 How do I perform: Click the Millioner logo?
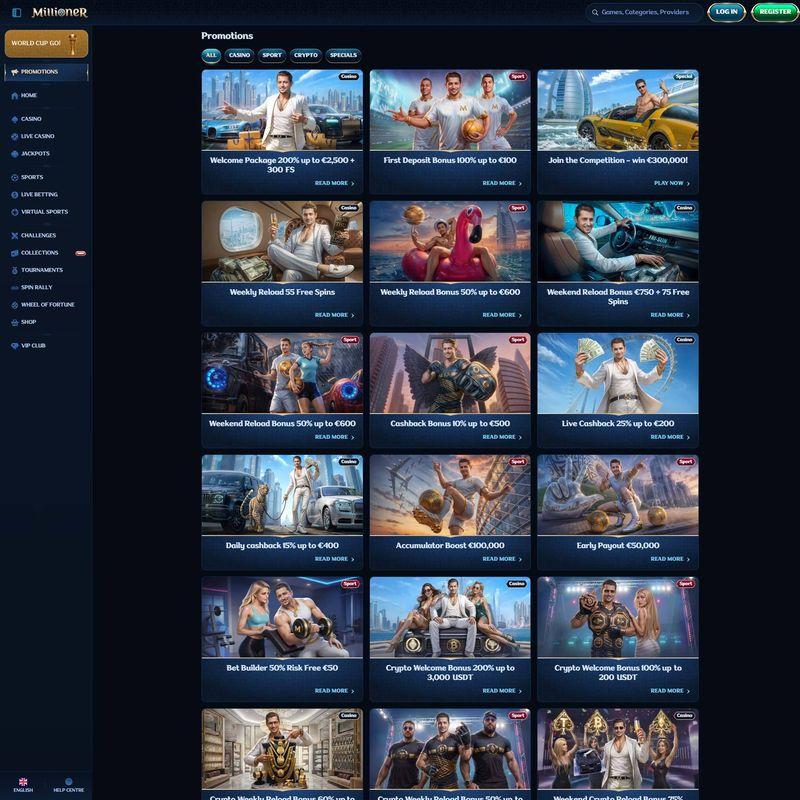(x=60, y=12)
